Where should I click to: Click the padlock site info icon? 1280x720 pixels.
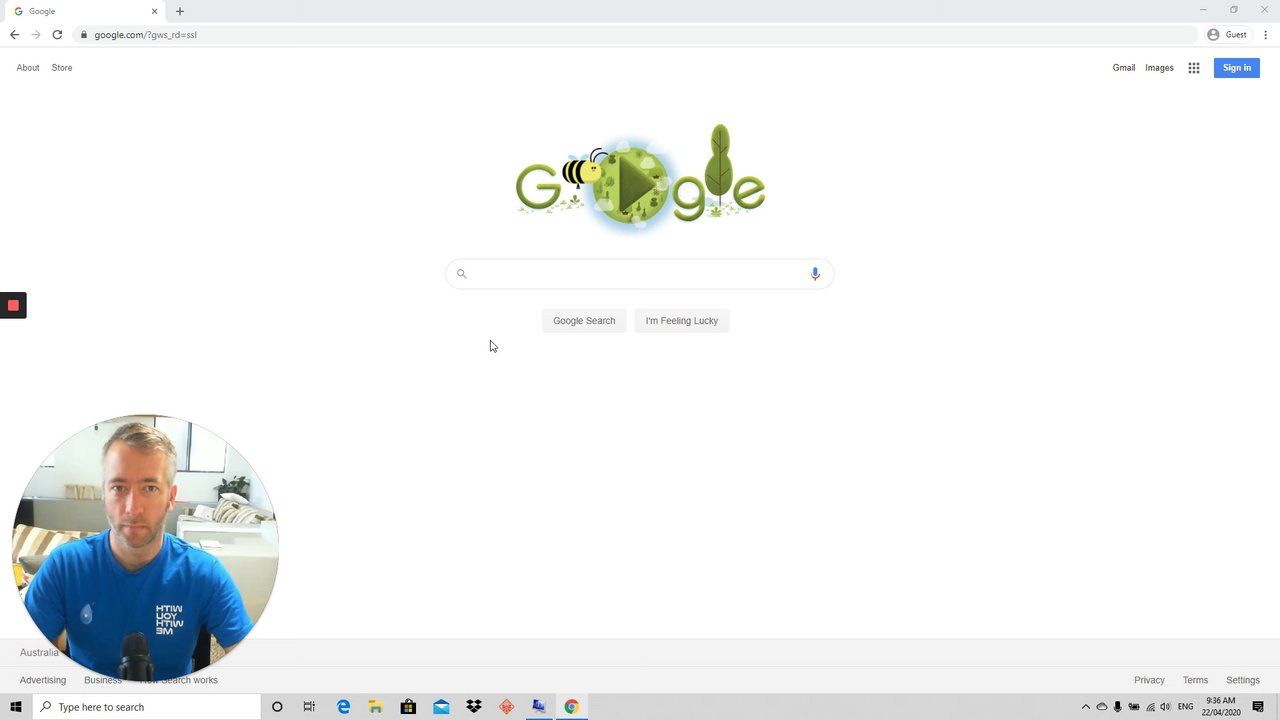pos(84,35)
